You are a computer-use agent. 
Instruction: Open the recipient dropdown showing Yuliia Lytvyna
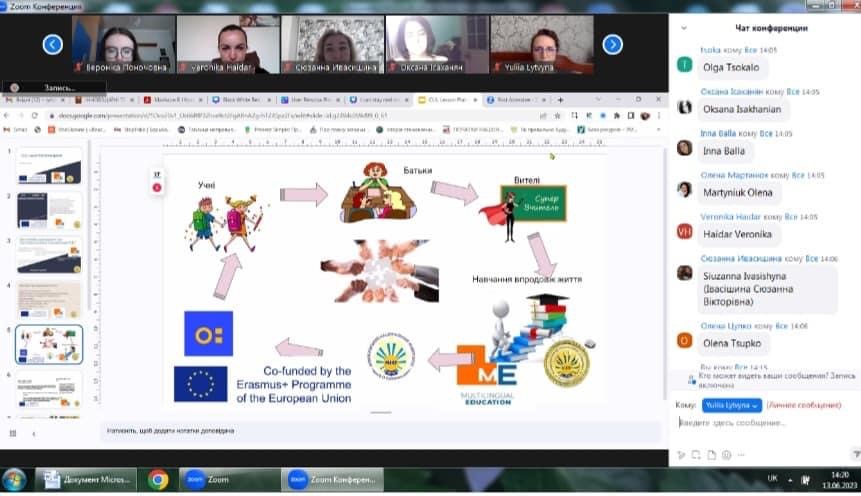pyautogui.click(x=731, y=405)
